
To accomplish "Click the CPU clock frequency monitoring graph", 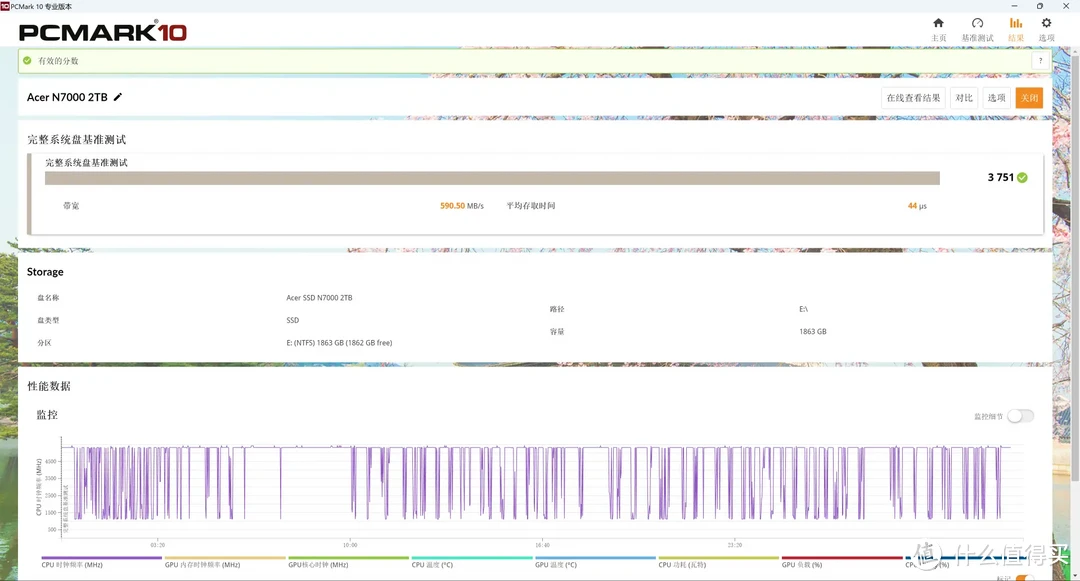I will [x=542, y=489].
